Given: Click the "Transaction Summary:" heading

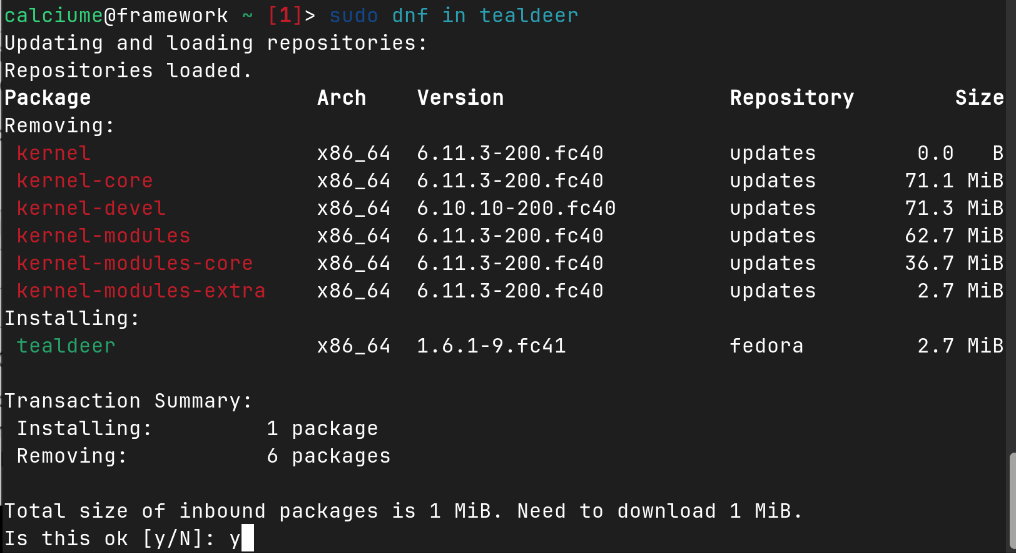Looking at the screenshot, I should coord(128,401).
